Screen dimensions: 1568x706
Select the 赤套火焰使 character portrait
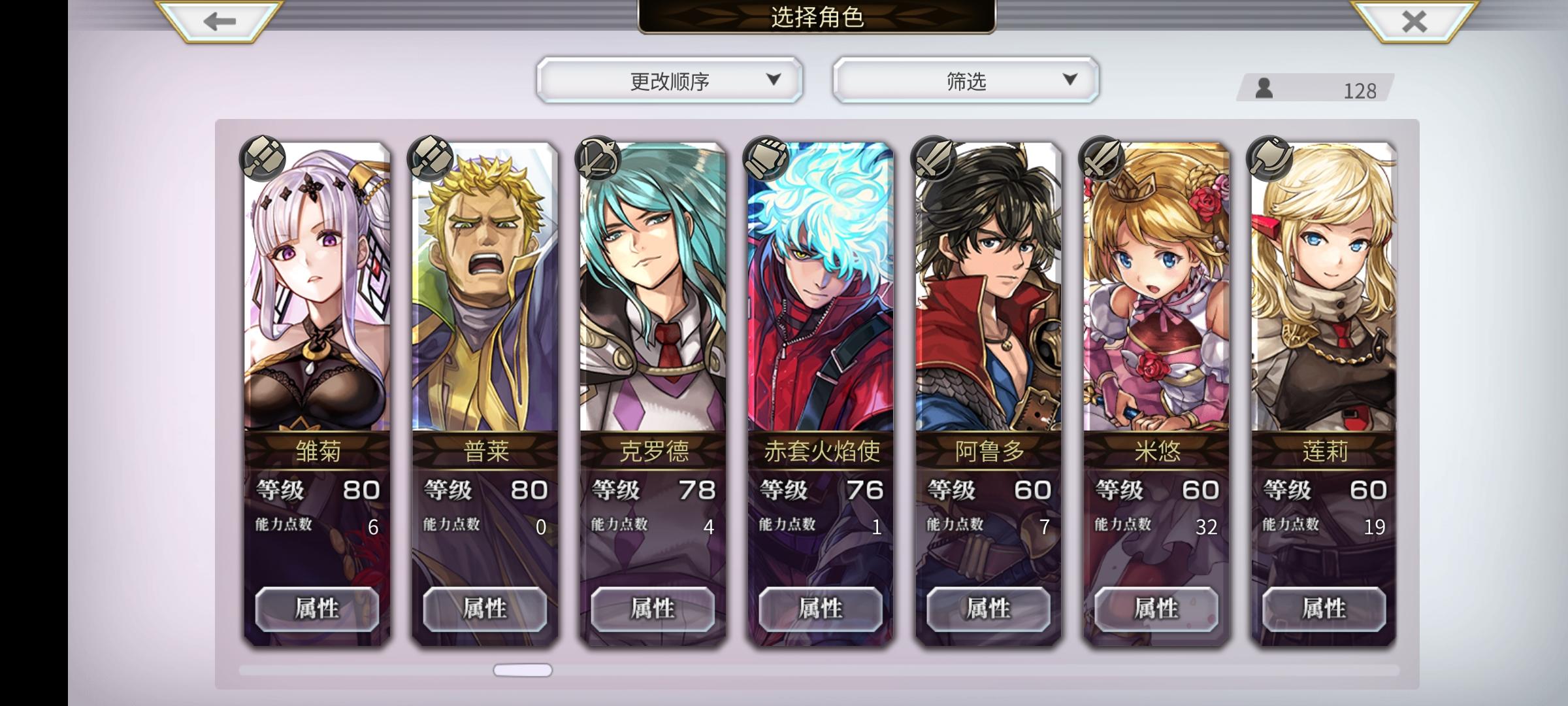(821, 288)
